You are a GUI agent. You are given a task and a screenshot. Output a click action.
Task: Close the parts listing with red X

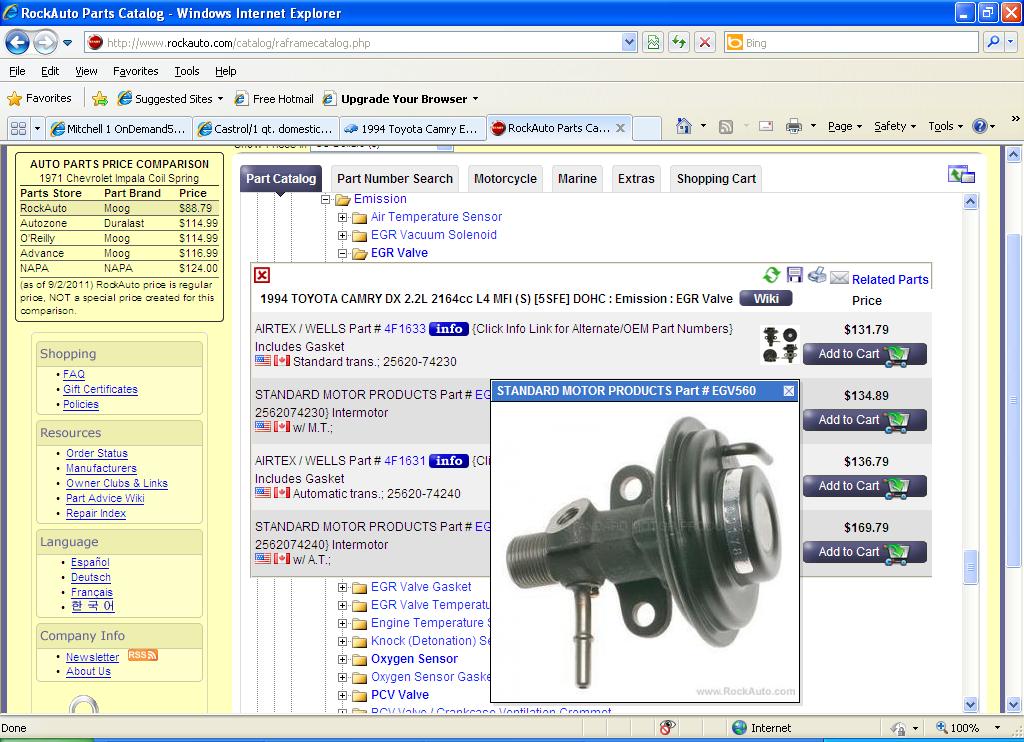click(x=262, y=275)
